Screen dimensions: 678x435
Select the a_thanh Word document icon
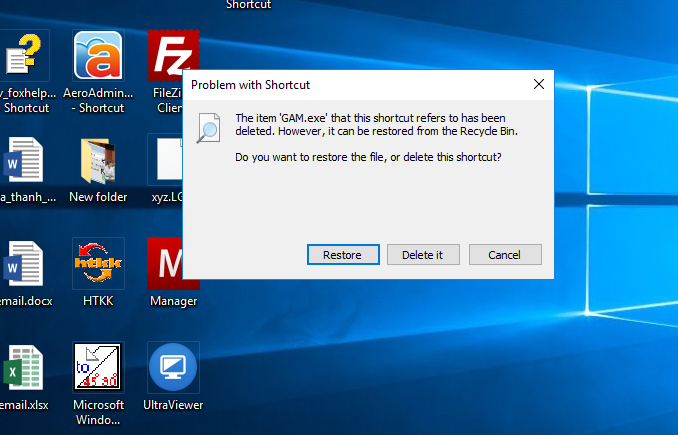(24, 160)
